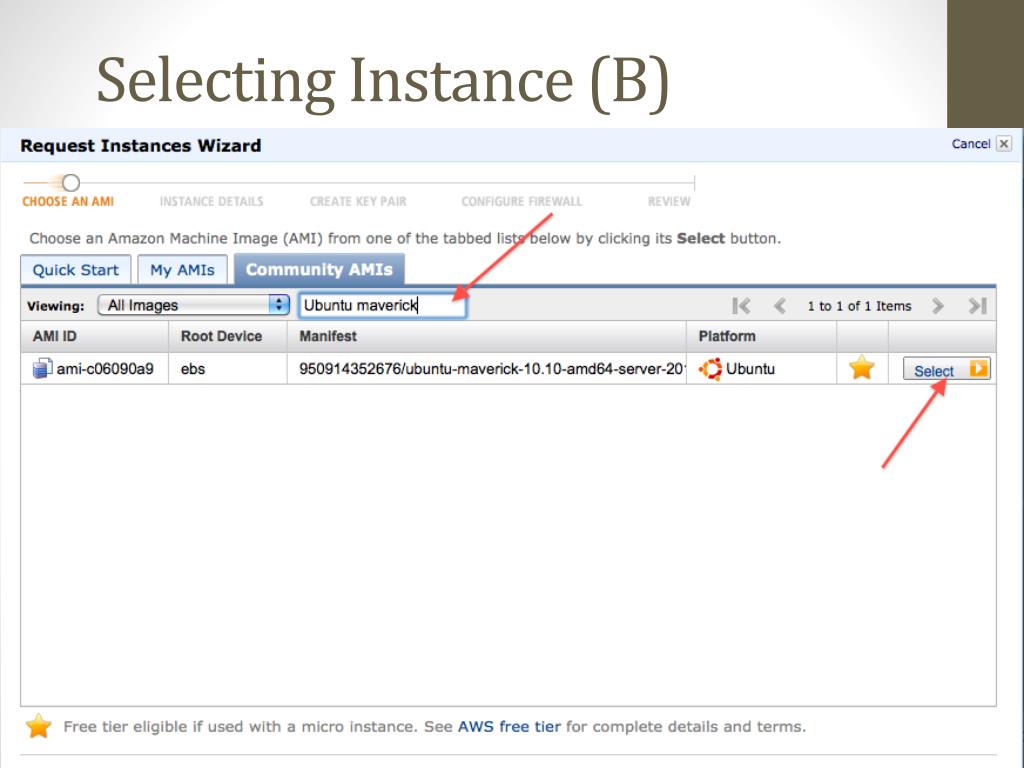The image size is (1024, 768).
Task: Go to first page of results
Action: click(741, 306)
